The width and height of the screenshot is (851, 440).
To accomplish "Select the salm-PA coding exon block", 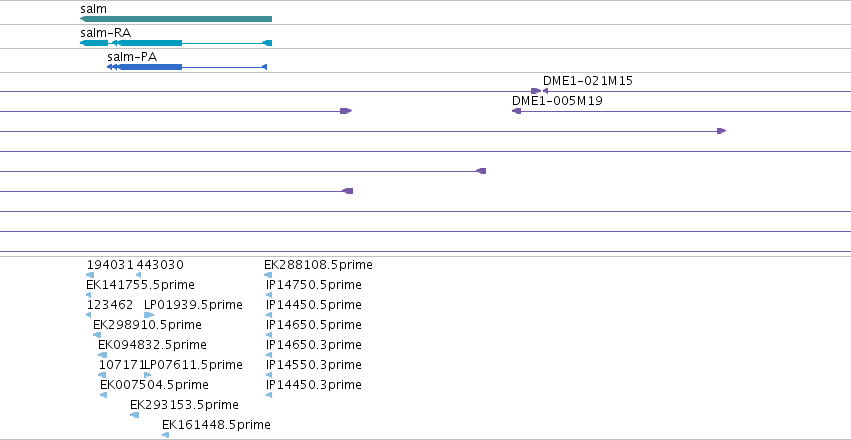I will click(150, 67).
